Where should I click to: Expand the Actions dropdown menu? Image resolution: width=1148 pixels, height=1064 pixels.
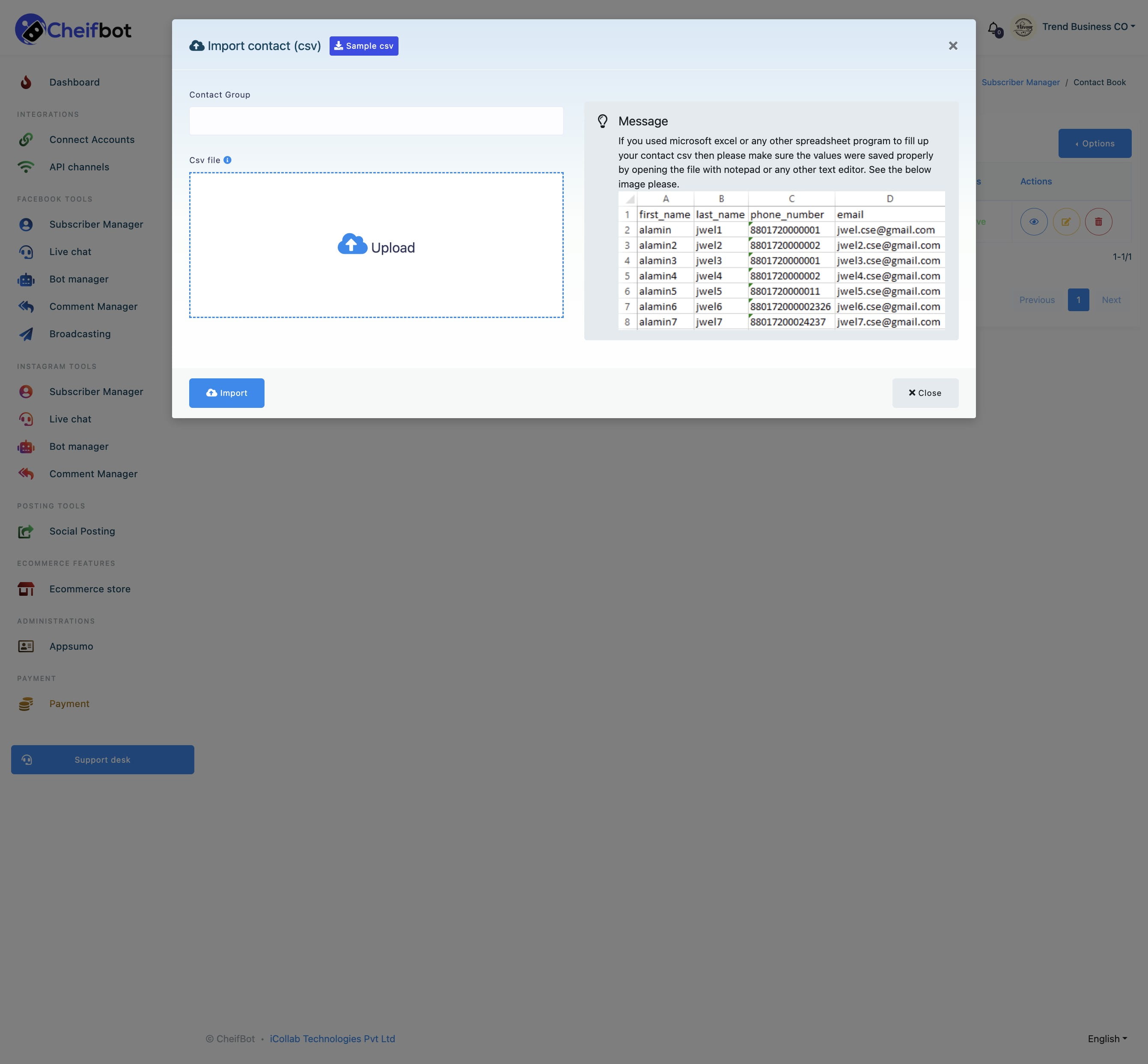click(1036, 182)
